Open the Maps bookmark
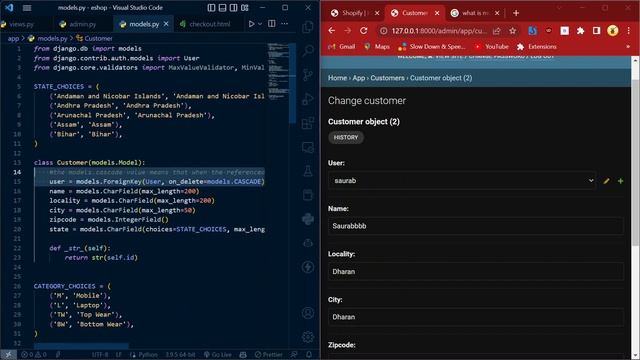640x360 pixels. click(x=377, y=47)
